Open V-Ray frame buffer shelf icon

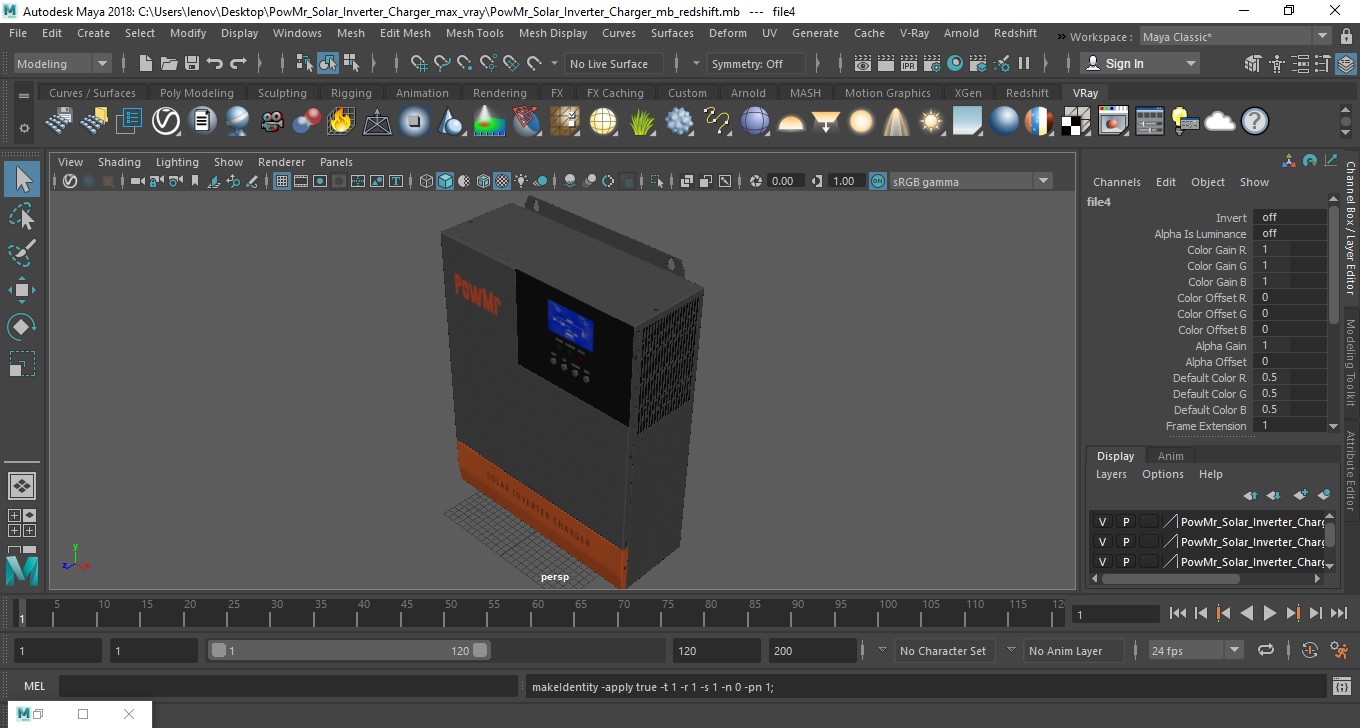tap(1112, 122)
